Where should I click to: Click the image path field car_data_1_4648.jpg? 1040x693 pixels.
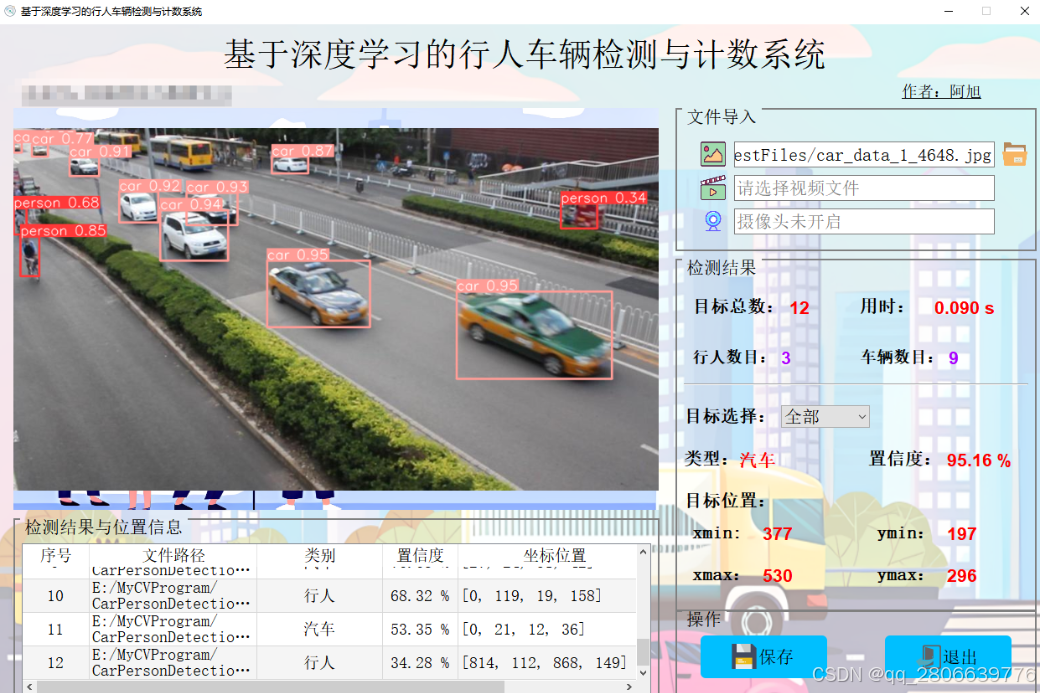click(x=864, y=155)
